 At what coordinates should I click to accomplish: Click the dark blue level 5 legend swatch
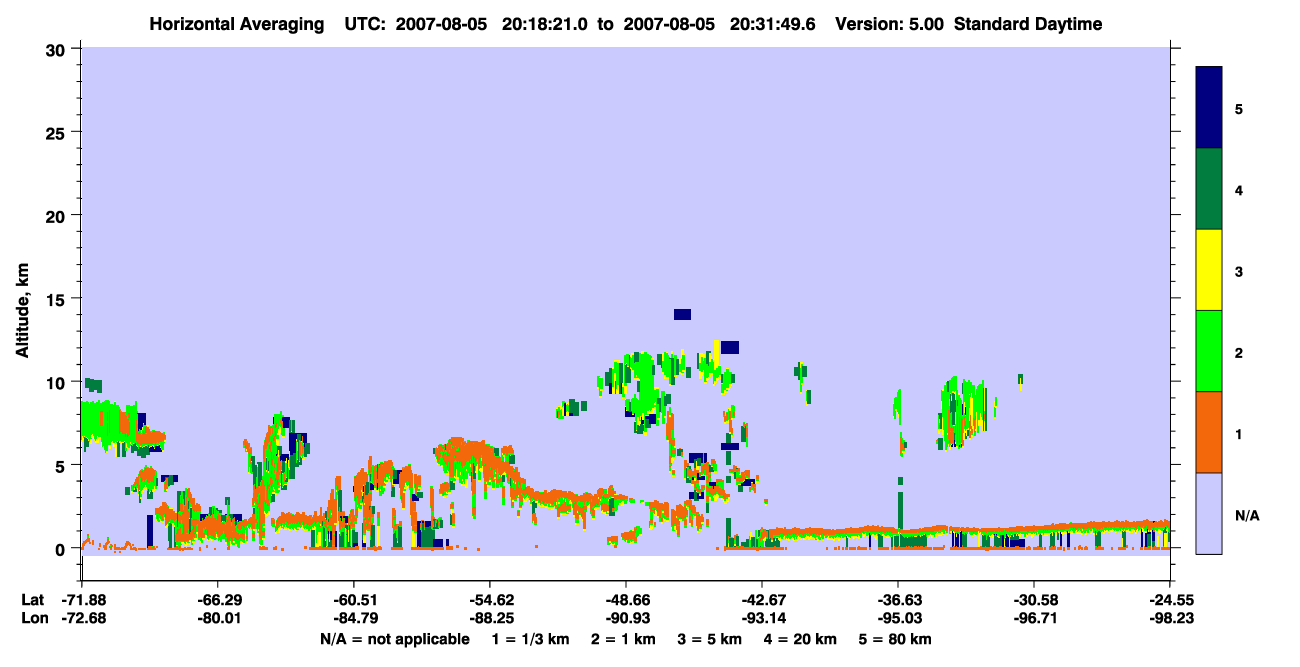[x=1209, y=108]
